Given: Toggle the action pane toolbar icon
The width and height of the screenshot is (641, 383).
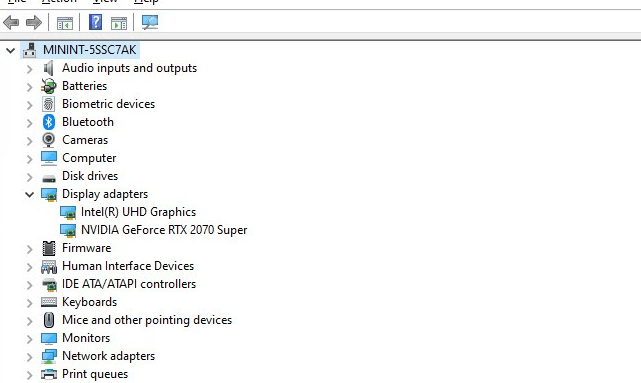Looking at the screenshot, I should point(119,22).
